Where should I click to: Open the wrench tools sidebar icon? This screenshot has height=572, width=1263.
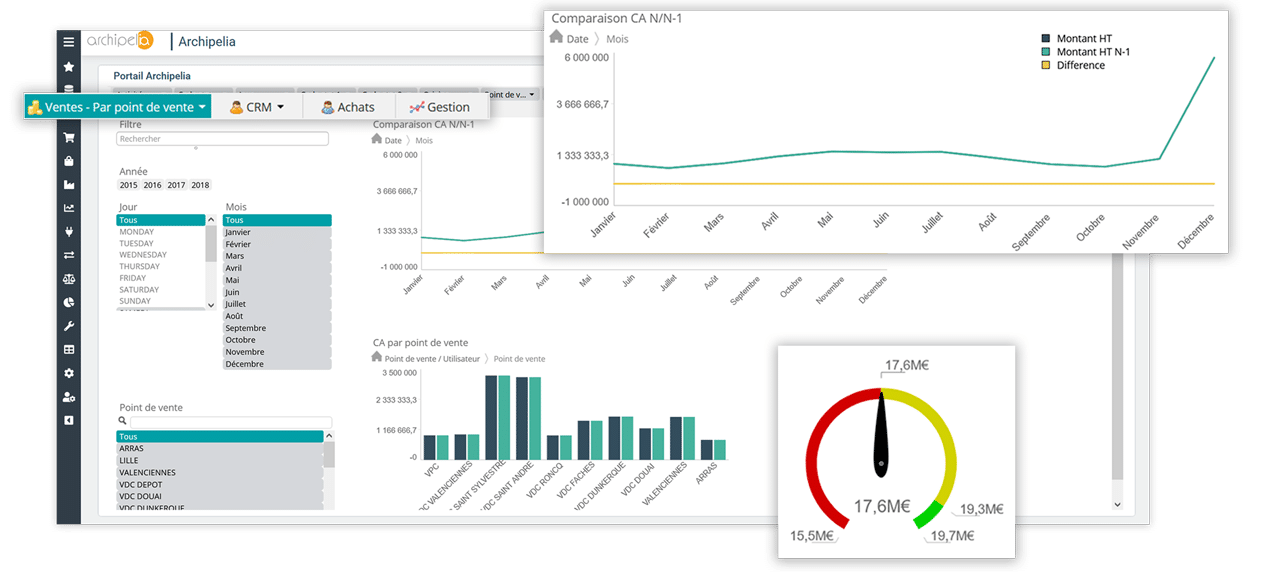pyautogui.click(x=68, y=326)
